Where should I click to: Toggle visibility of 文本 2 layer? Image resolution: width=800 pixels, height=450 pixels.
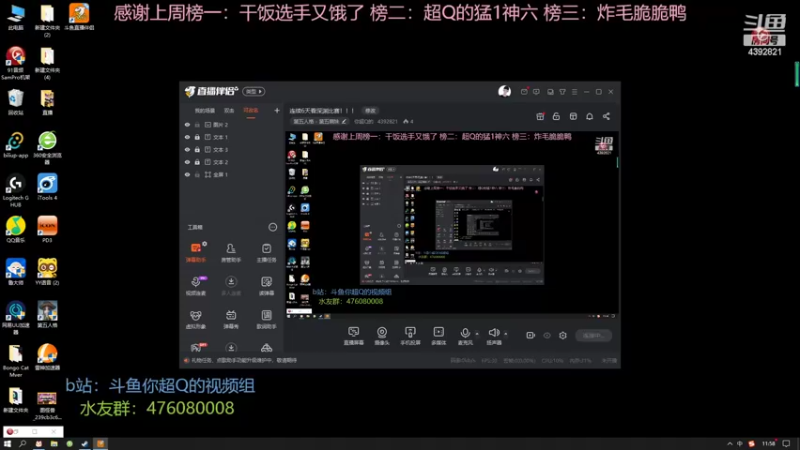187,162
